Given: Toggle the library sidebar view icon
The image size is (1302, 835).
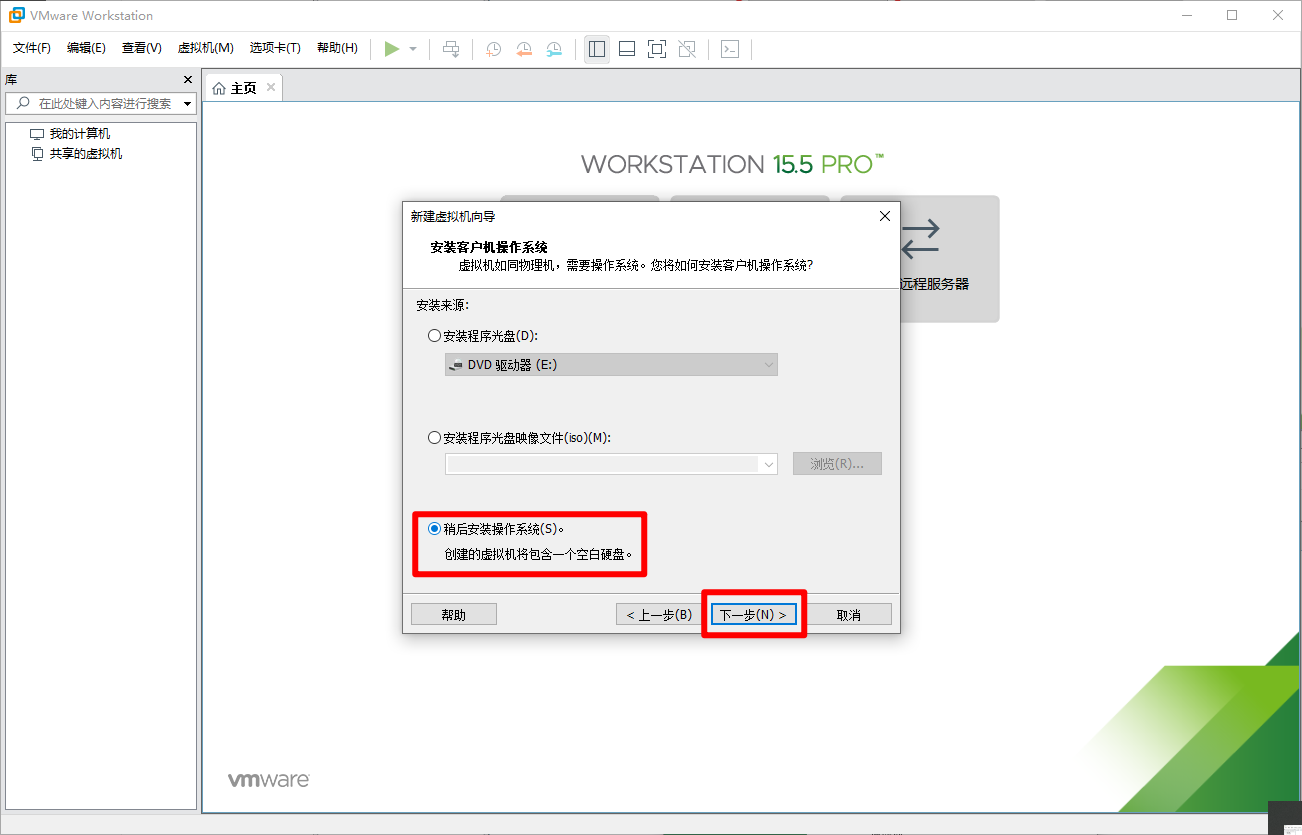Looking at the screenshot, I should 597,48.
